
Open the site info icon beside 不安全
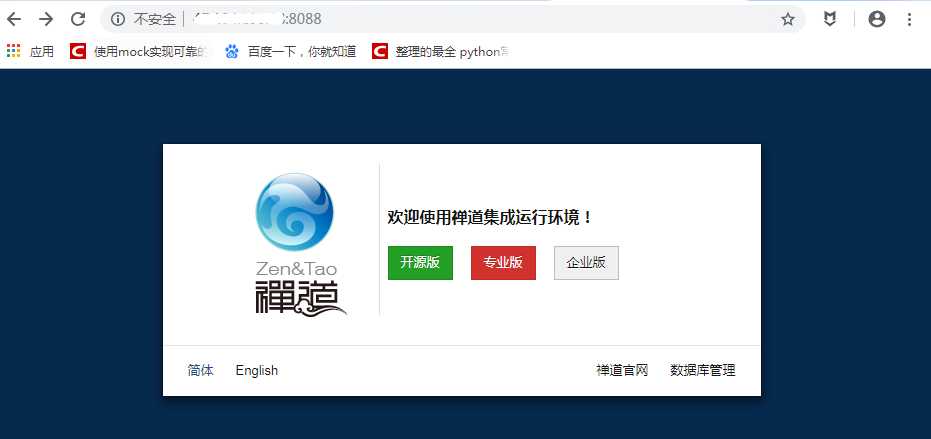[x=118, y=20]
